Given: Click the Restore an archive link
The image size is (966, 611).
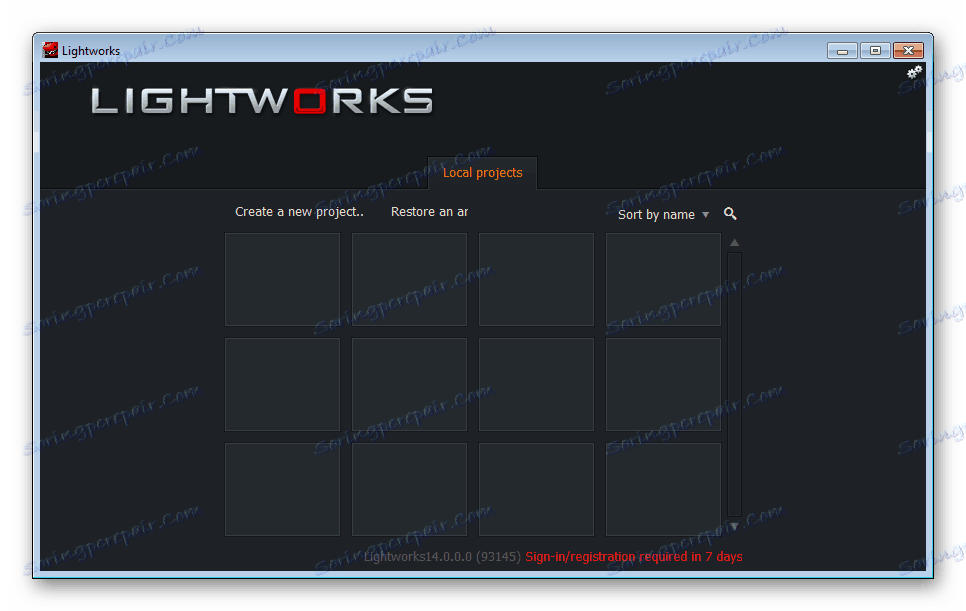Looking at the screenshot, I should point(429,212).
